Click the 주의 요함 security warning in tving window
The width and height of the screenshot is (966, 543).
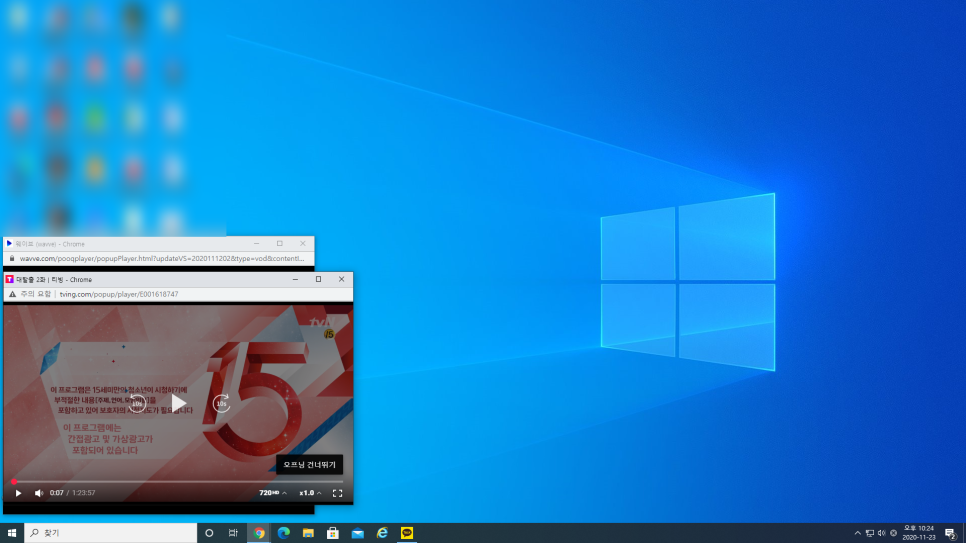point(30,295)
